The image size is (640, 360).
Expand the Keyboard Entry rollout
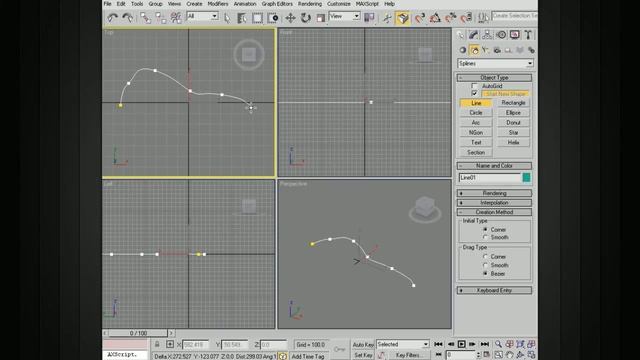click(494, 290)
